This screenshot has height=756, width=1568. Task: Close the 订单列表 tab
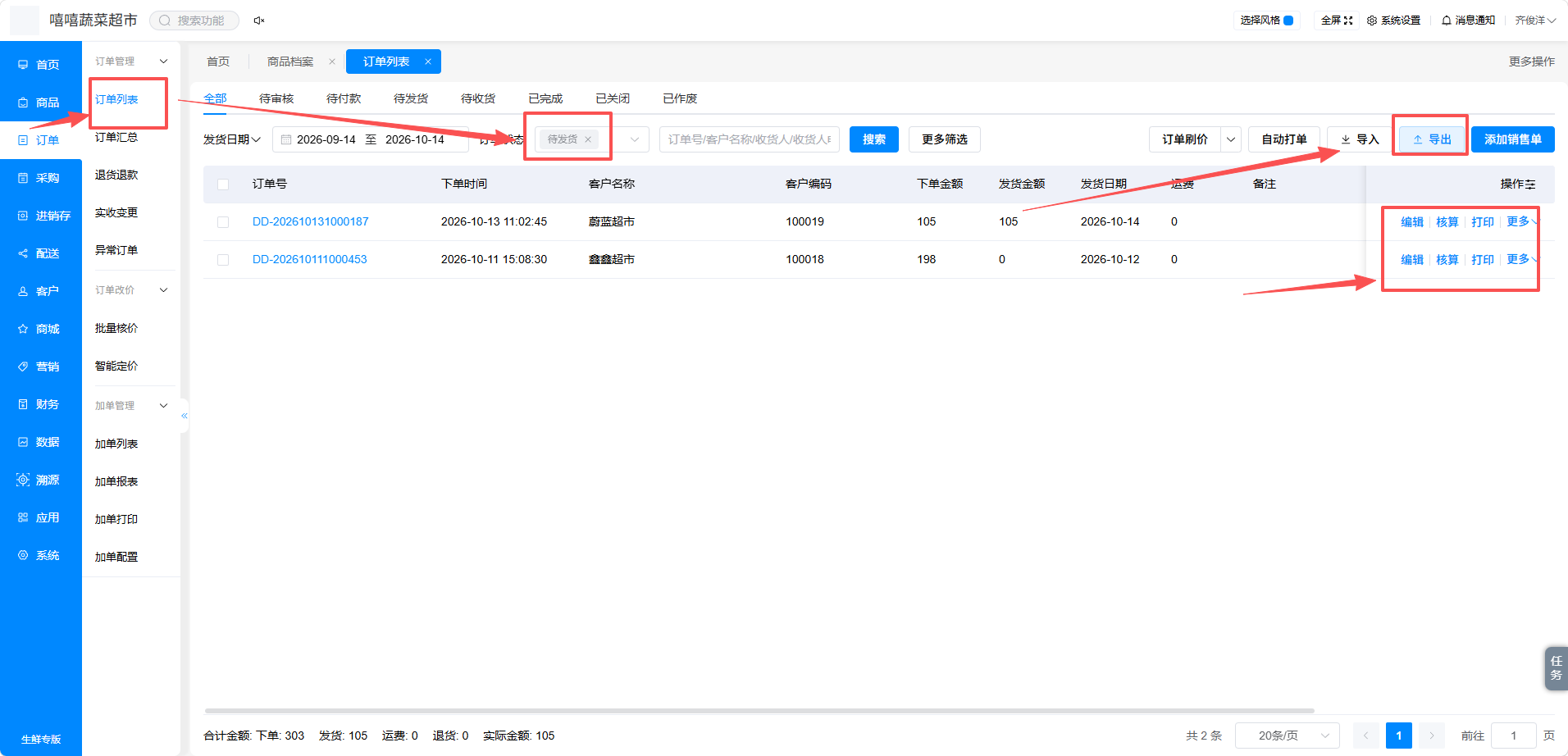pyautogui.click(x=428, y=61)
